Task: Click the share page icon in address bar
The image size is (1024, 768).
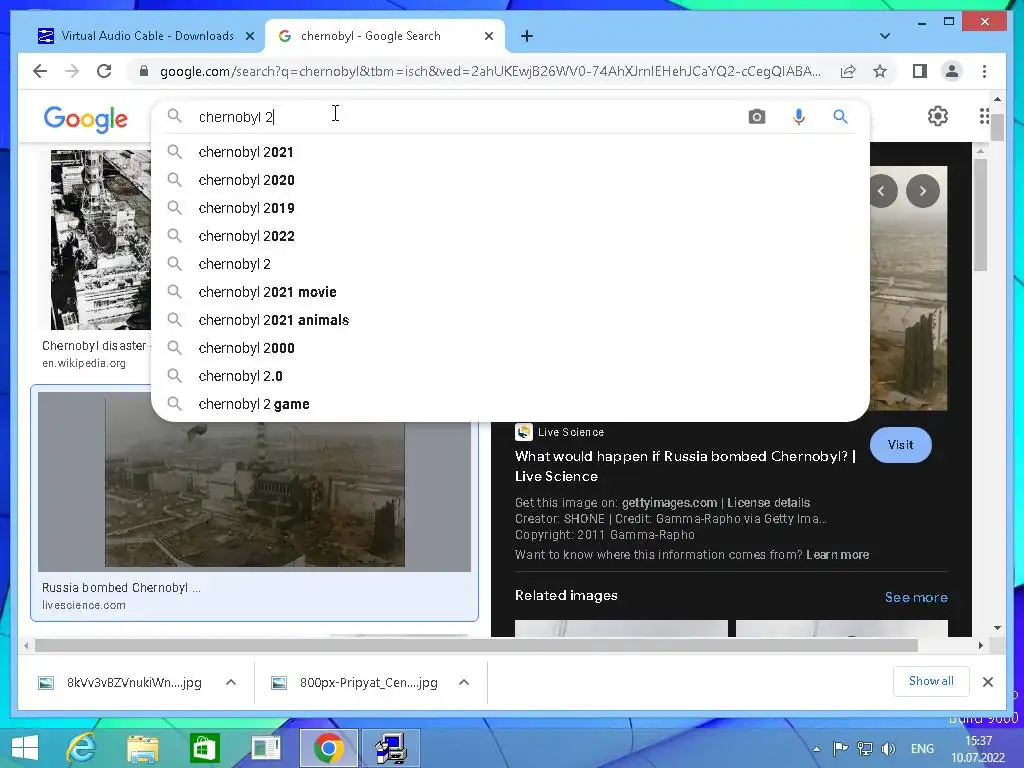Action: (x=848, y=71)
